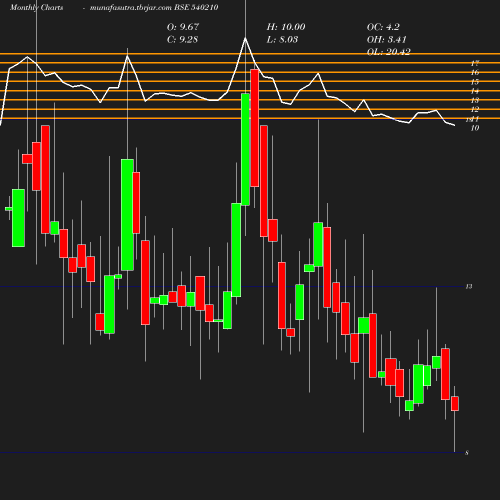Select the 16 price axis label
Screen dimensions: 500x500
475,72
